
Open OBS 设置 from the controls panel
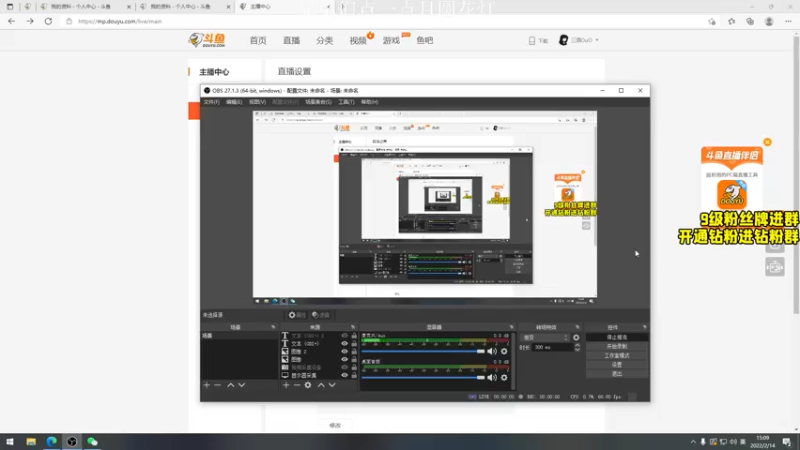pos(617,365)
